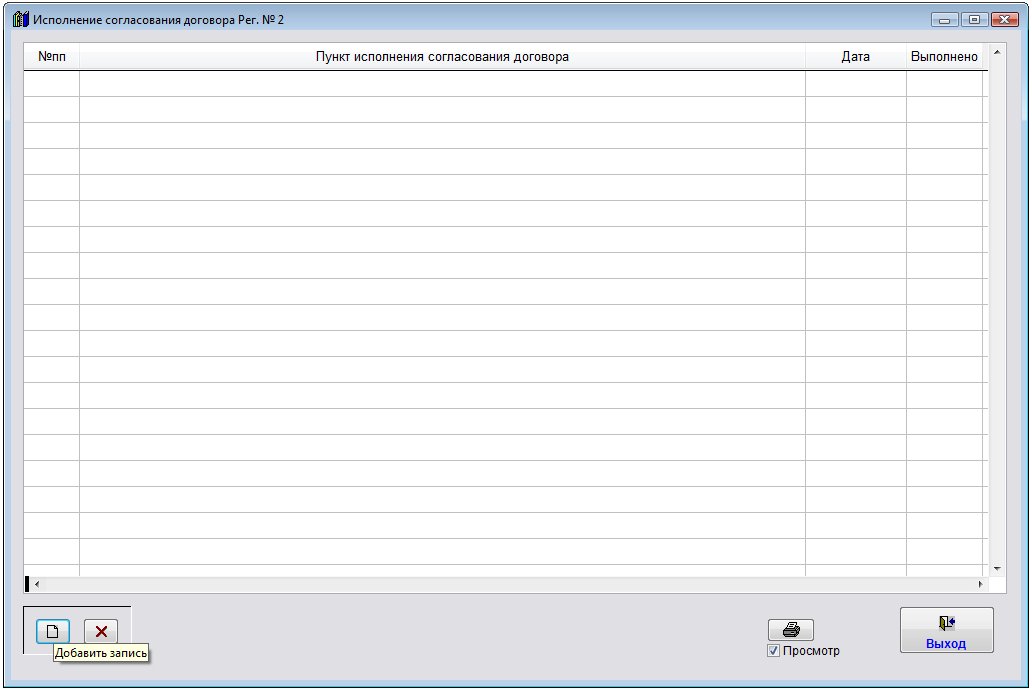The width and height of the screenshot is (1032, 690).
Task: Click the №пп column header
Action: pyautogui.click(x=51, y=57)
